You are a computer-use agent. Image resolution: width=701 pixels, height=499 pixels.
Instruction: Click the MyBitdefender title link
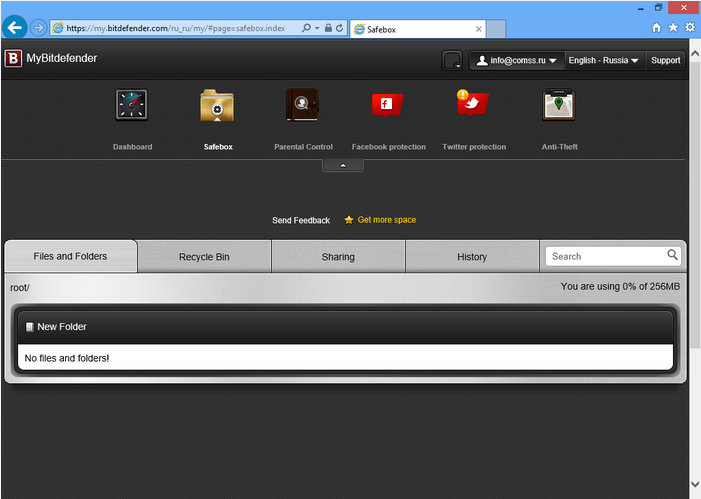62,58
